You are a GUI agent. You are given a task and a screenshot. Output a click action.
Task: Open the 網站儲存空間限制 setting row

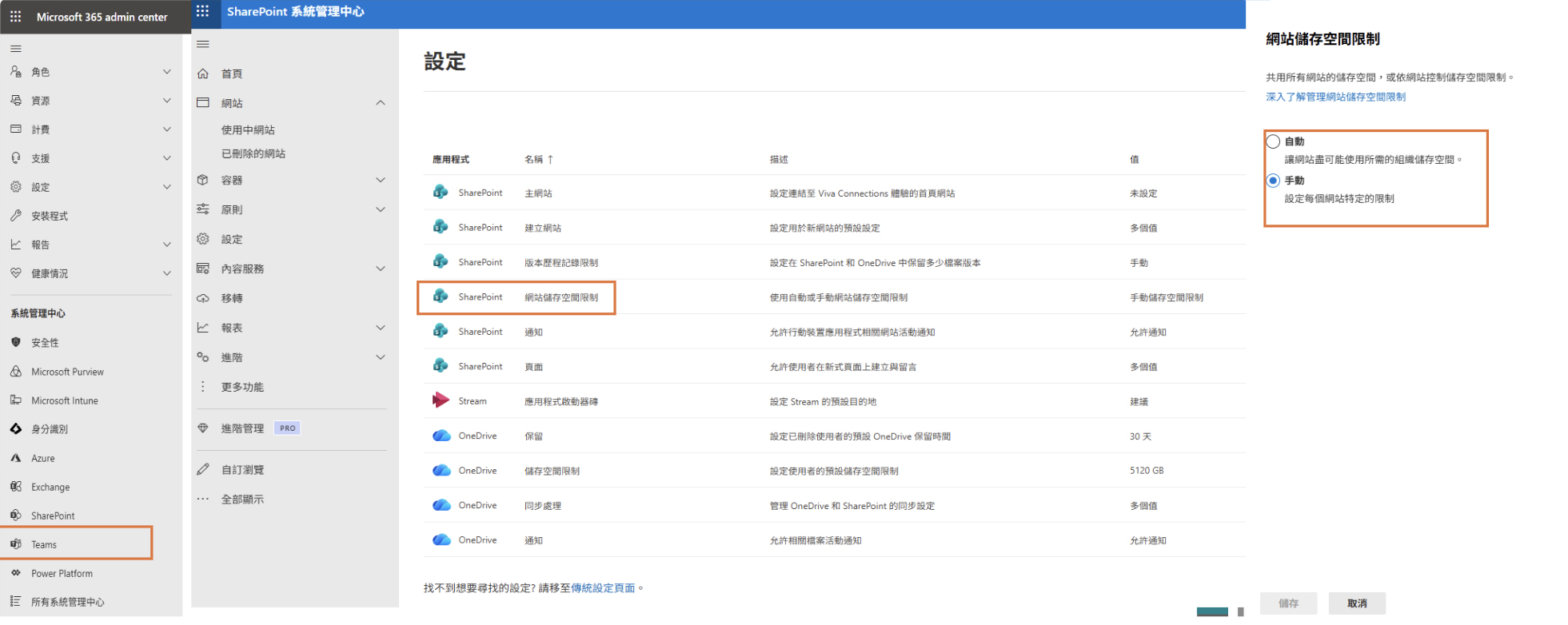pyautogui.click(x=561, y=297)
